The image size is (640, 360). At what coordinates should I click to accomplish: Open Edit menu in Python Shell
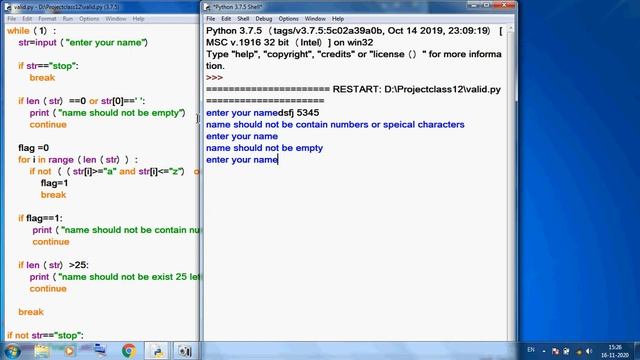tap(226, 19)
